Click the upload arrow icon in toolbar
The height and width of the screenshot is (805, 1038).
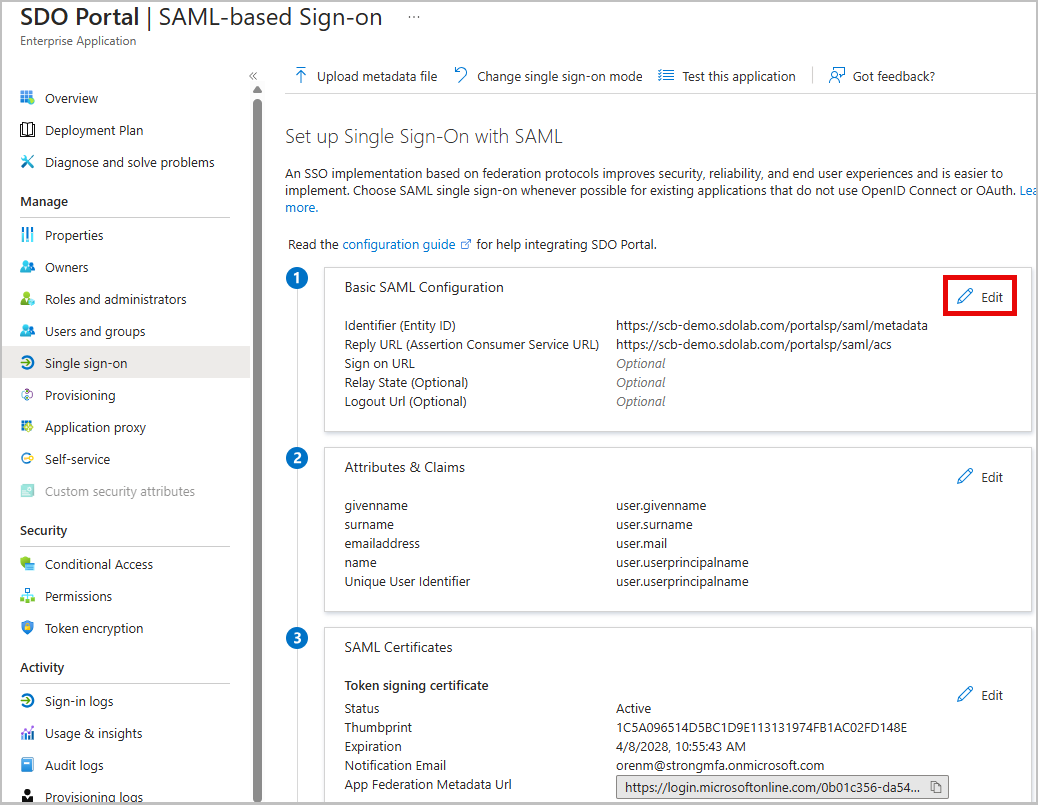pyautogui.click(x=301, y=75)
